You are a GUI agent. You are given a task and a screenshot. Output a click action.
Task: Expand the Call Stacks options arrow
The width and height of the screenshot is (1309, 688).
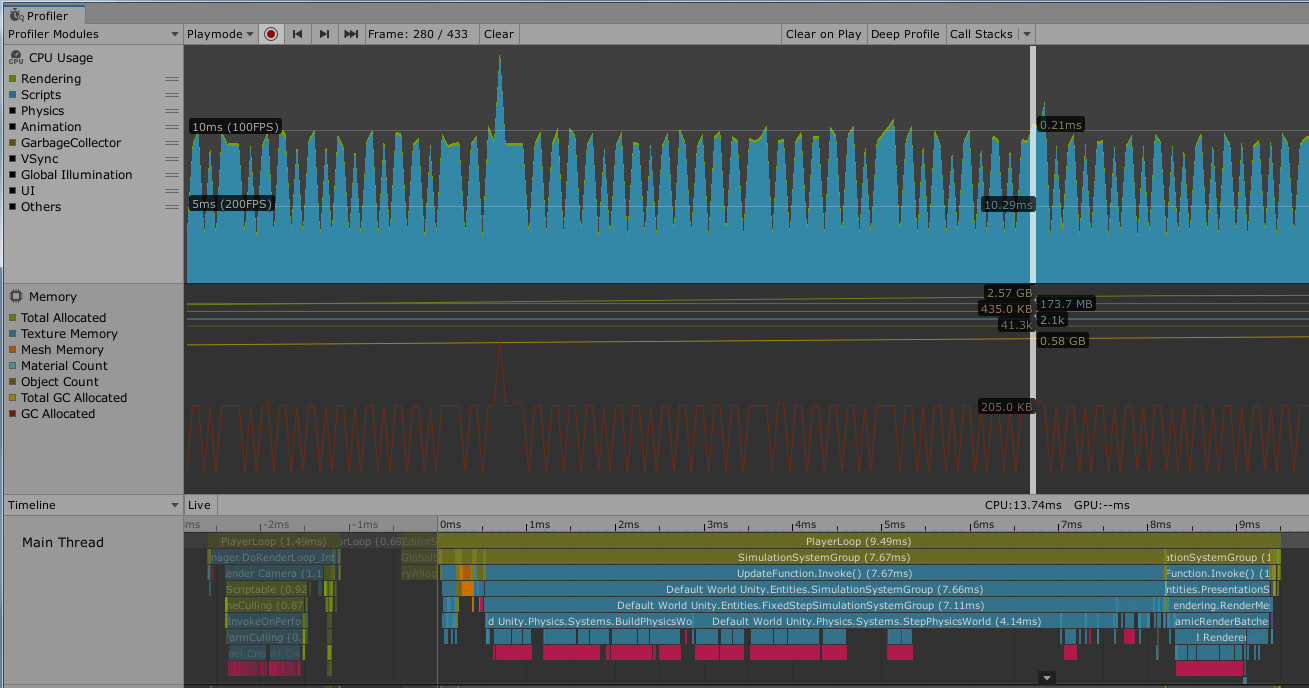click(1026, 34)
